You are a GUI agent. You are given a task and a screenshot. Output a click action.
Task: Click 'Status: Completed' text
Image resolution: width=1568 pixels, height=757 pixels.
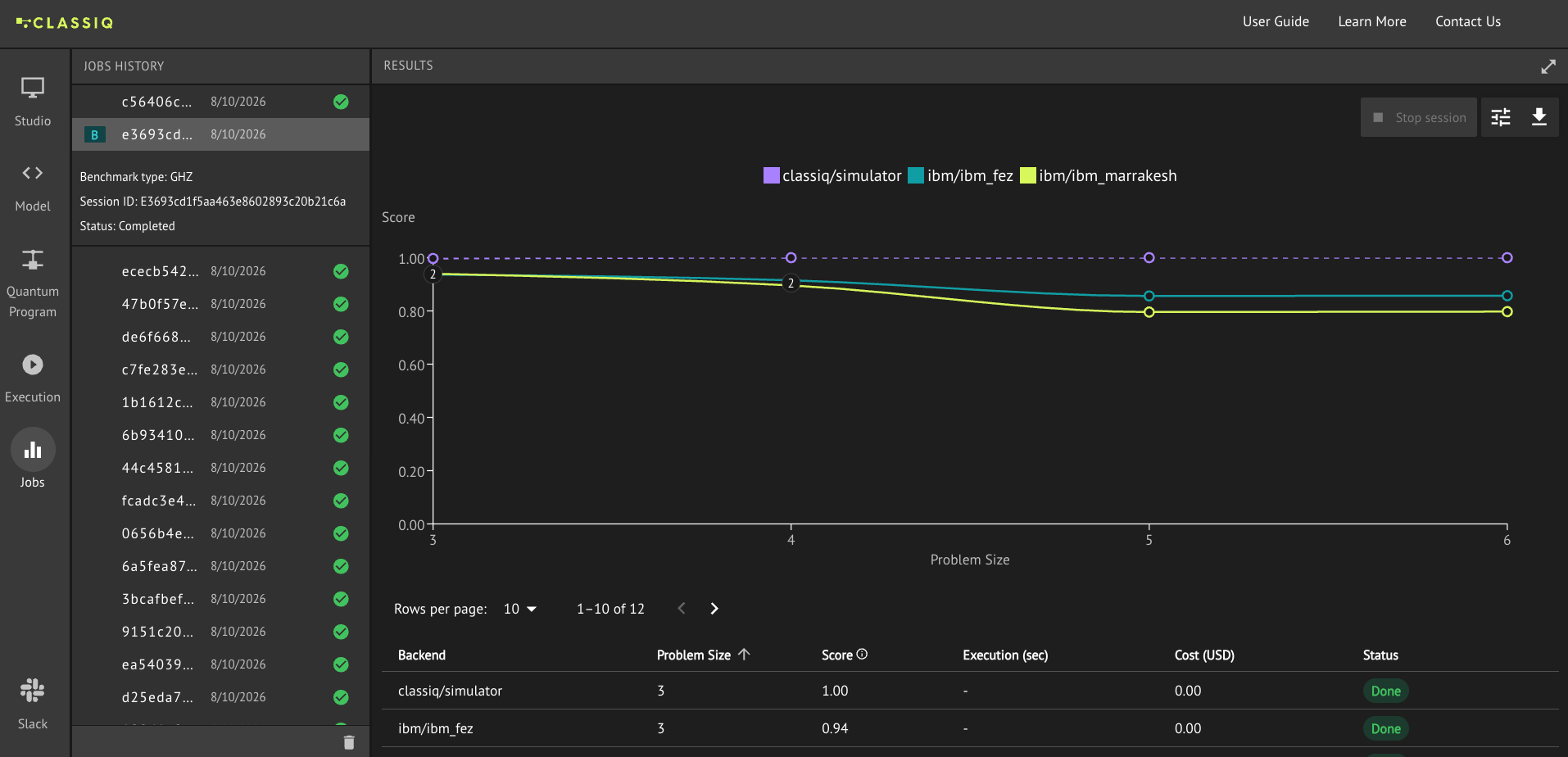[x=127, y=226]
